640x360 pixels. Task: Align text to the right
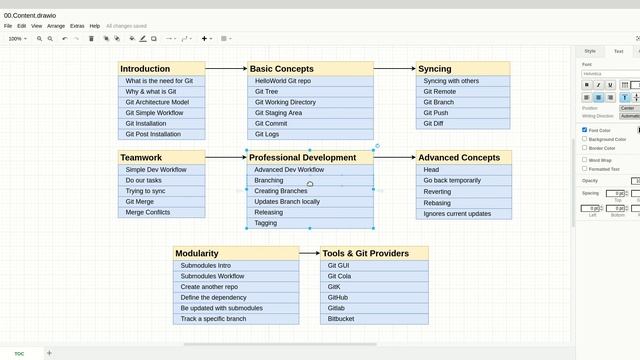coord(610,98)
